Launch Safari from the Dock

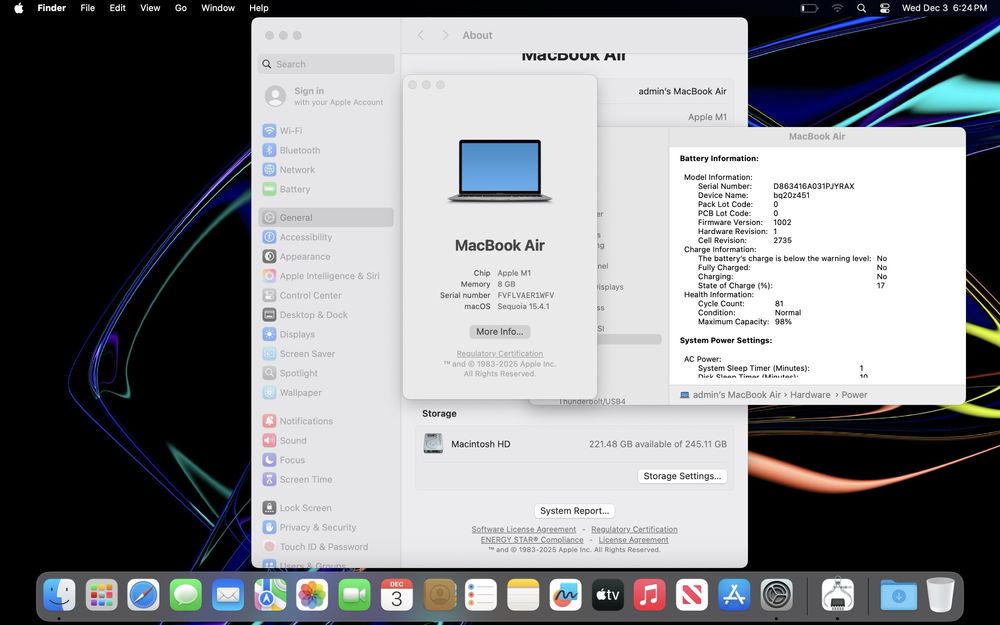(x=143, y=595)
